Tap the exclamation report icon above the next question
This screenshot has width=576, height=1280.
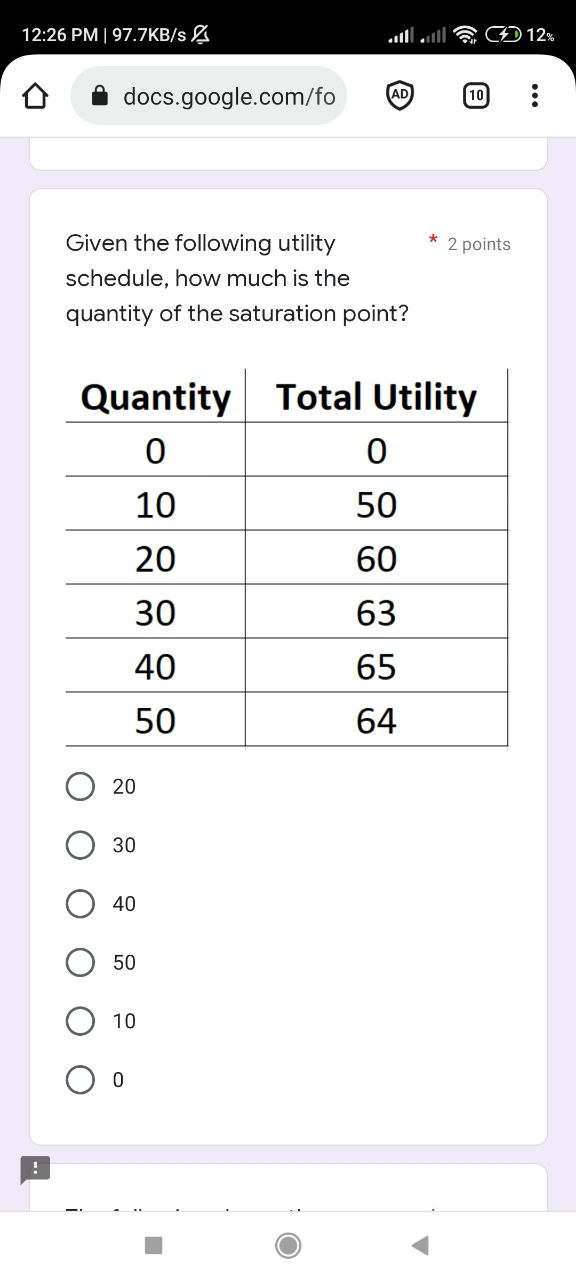(x=35, y=1168)
